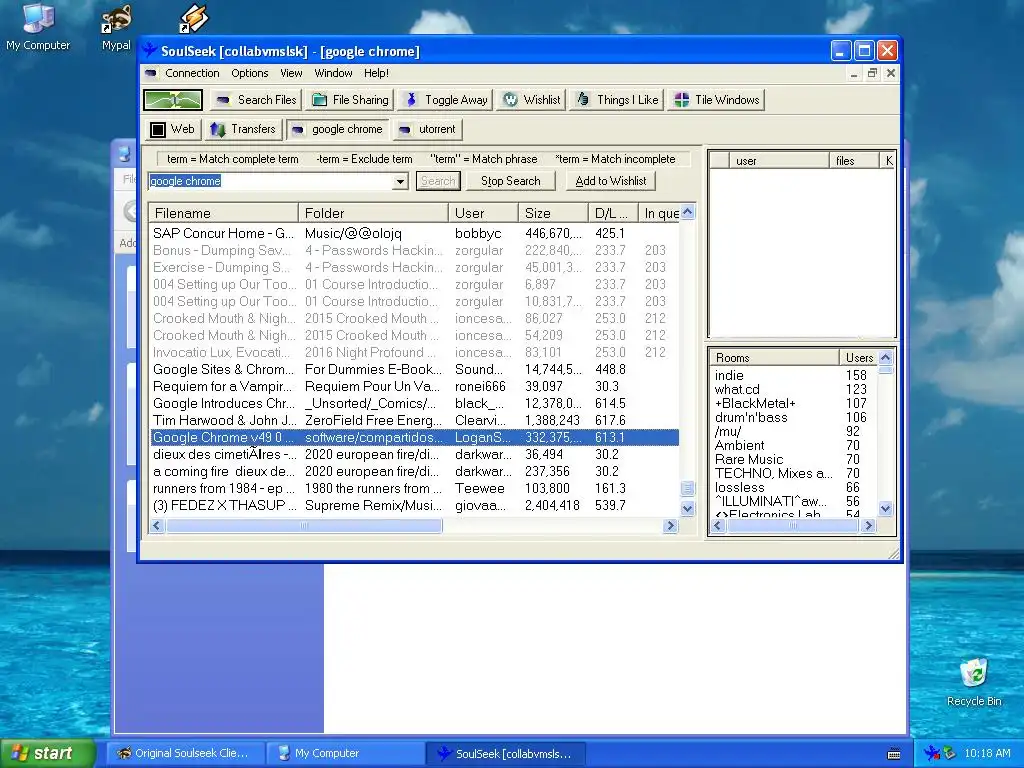Click the user column header in user list
Screen dimensions: 1024x768
pyautogui.click(x=779, y=161)
